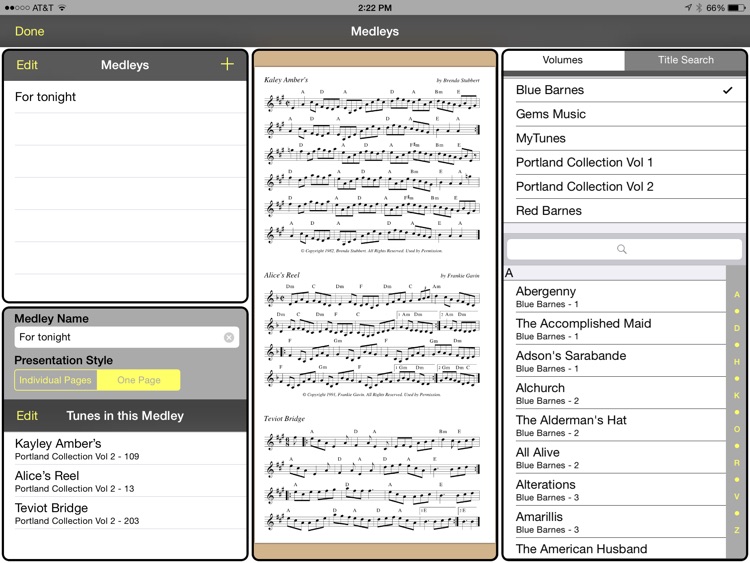
Task: Tap the Alice's Reel sheet music preview
Action: click(x=372, y=334)
